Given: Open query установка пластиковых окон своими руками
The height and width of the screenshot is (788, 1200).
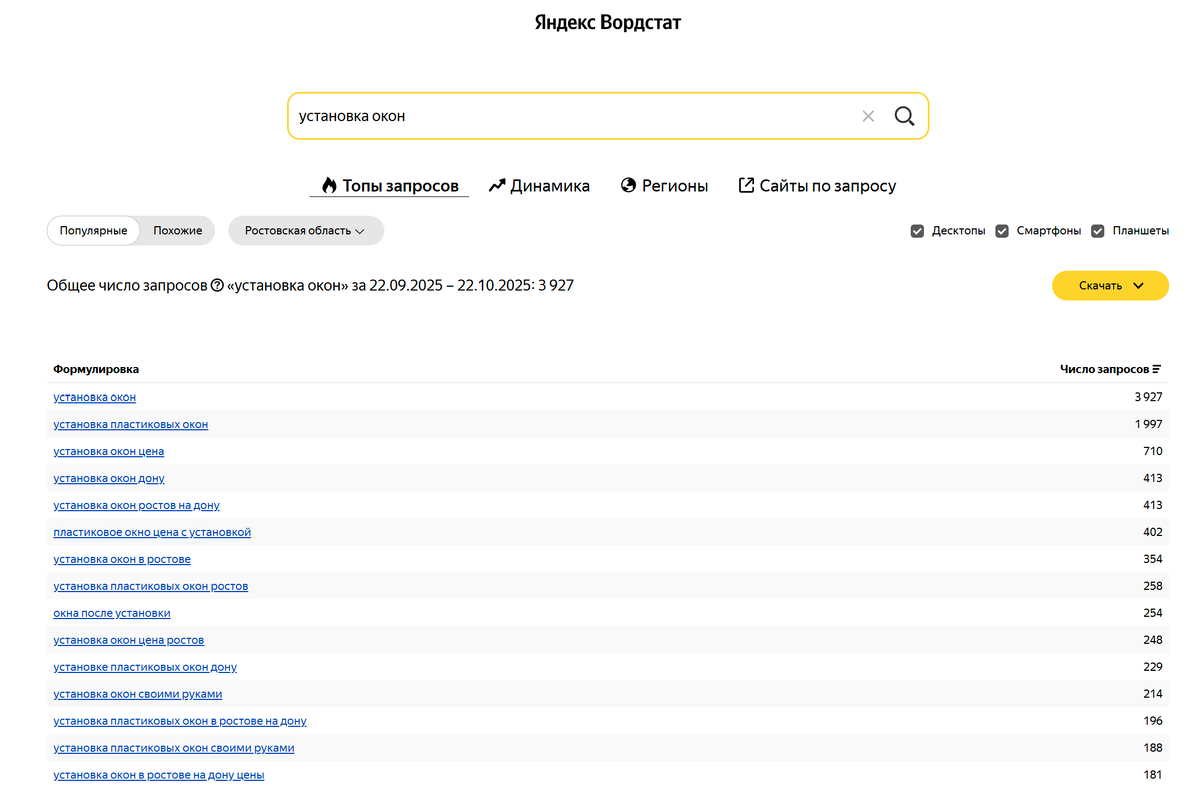Looking at the screenshot, I should point(174,748).
